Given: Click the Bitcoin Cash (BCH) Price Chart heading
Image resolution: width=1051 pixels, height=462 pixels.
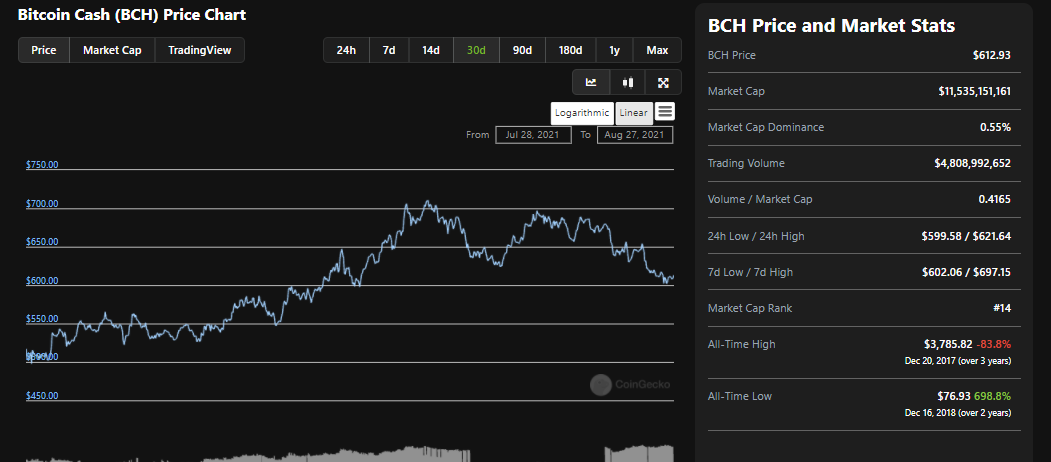Looking at the screenshot, I should tap(131, 14).
